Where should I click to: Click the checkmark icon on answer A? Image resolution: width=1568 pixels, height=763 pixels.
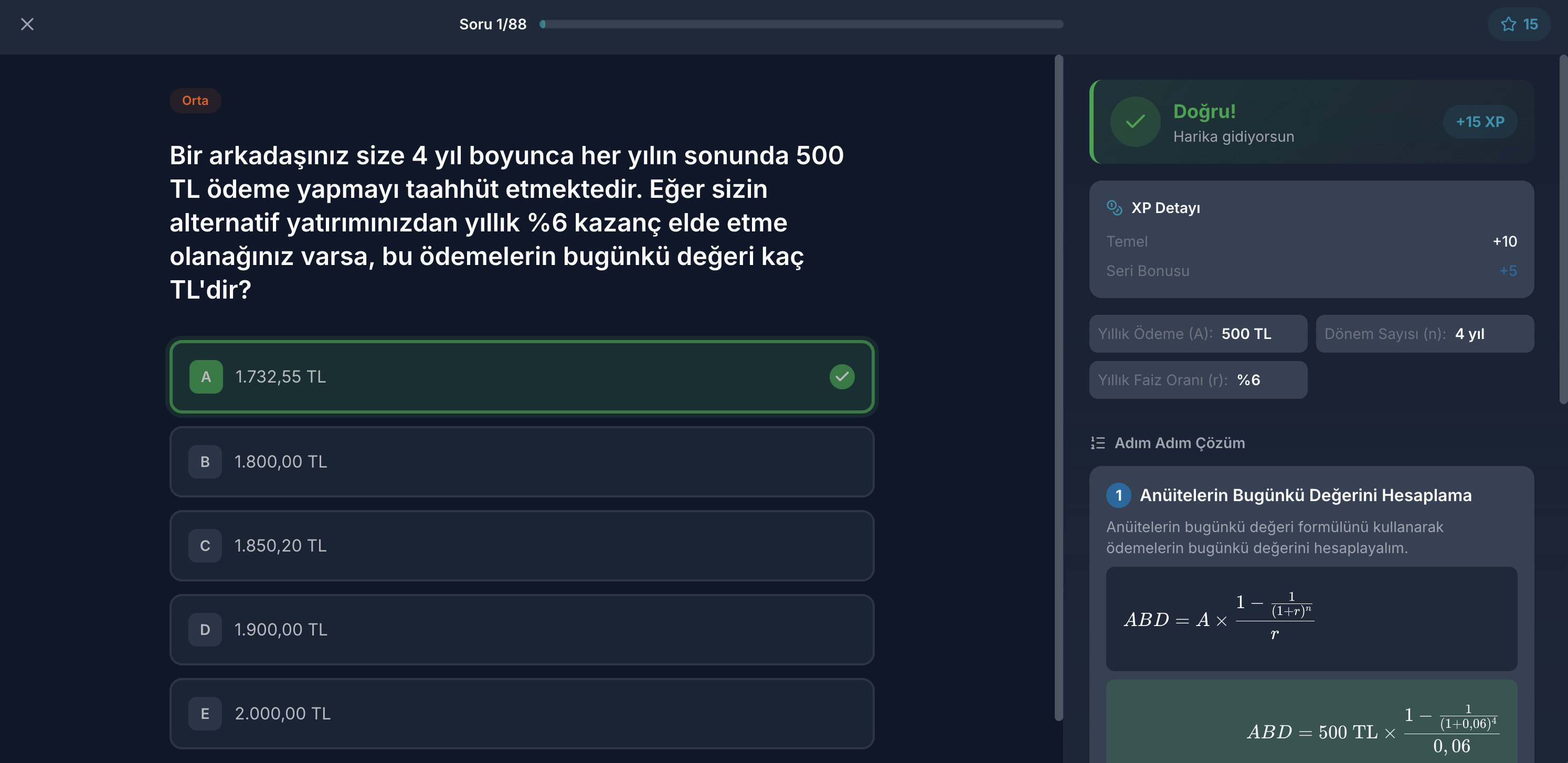click(x=842, y=377)
